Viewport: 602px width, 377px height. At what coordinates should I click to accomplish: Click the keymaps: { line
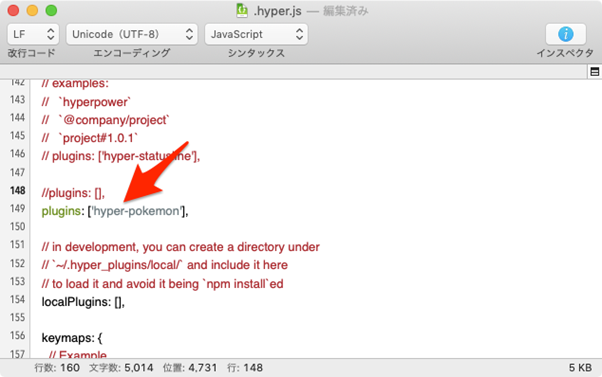[x=72, y=338]
